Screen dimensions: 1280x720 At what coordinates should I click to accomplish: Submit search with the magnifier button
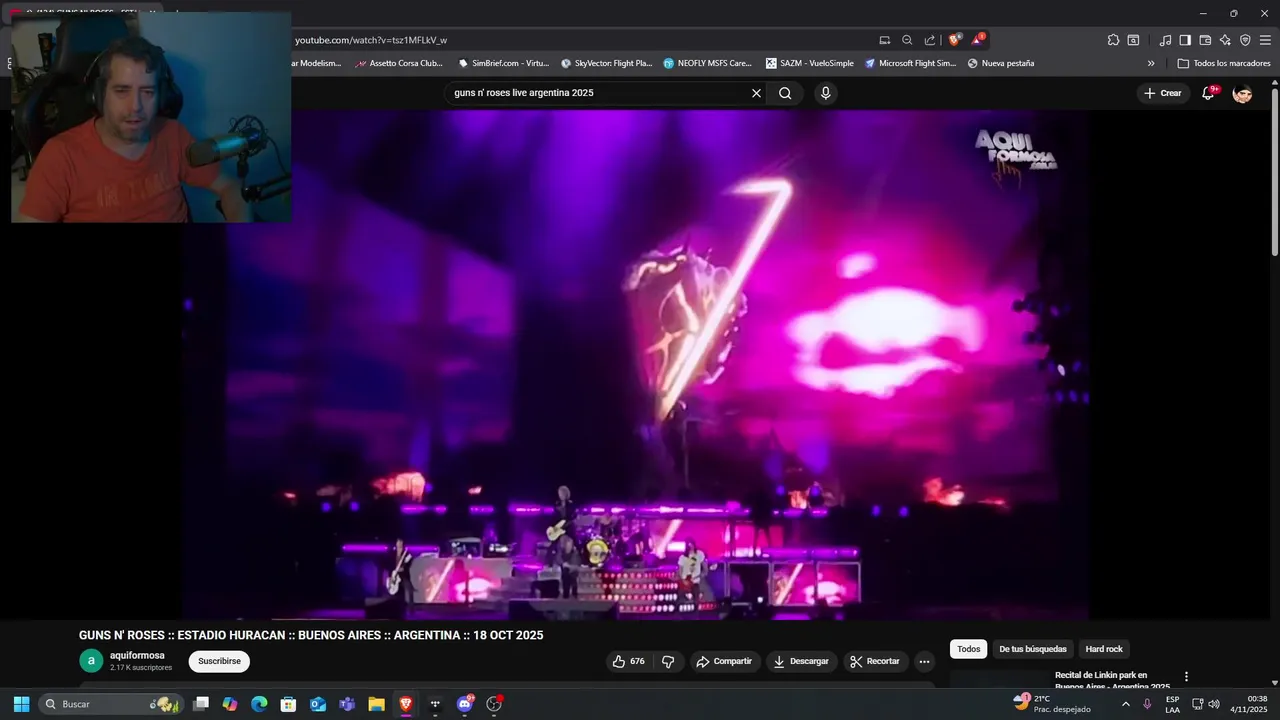point(785,93)
